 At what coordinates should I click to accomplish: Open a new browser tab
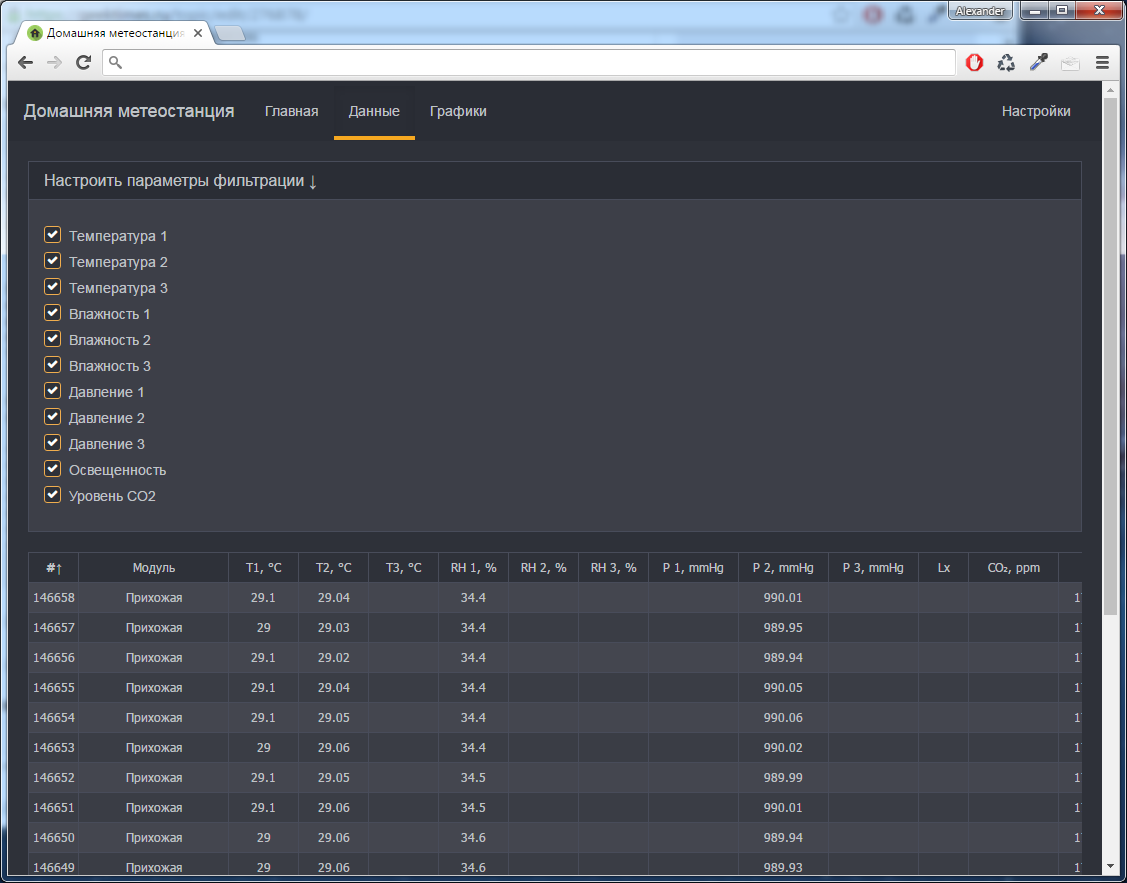(230, 34)
